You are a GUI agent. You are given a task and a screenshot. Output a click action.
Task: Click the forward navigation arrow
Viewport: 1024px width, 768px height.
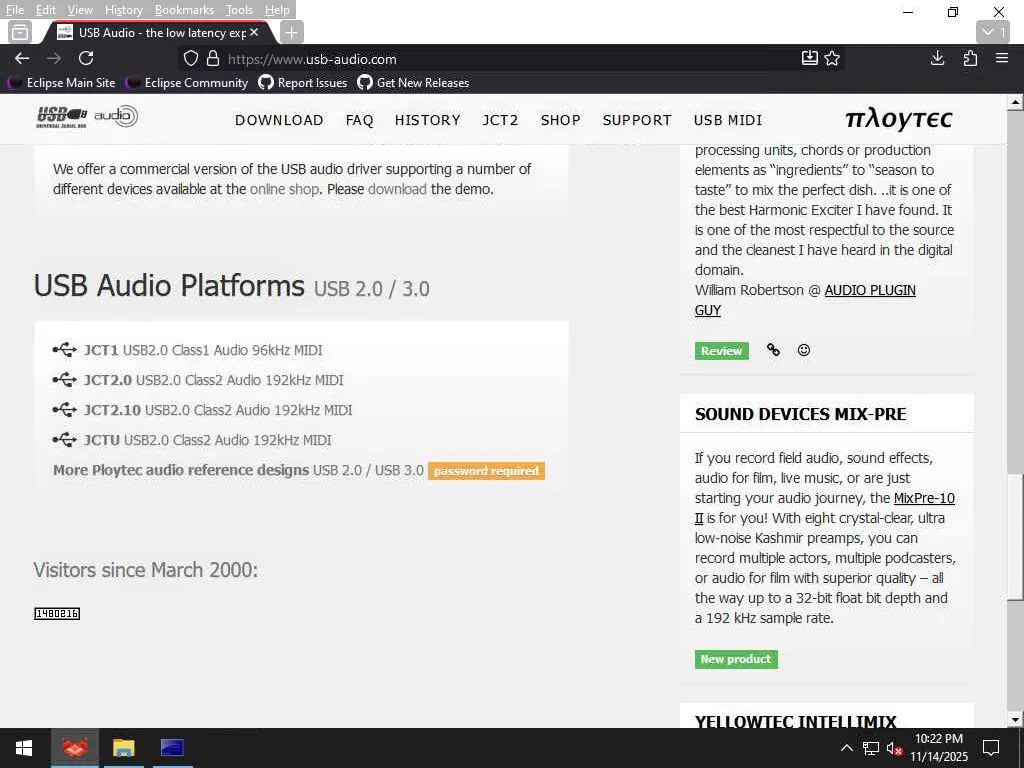[x=54, y=59]
